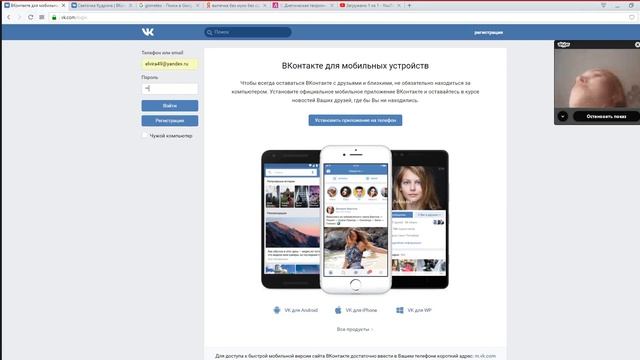This screenshot has width=640, height=360.
Task: Switch to the YouTube tab
Action: click(x=370, y=5)
